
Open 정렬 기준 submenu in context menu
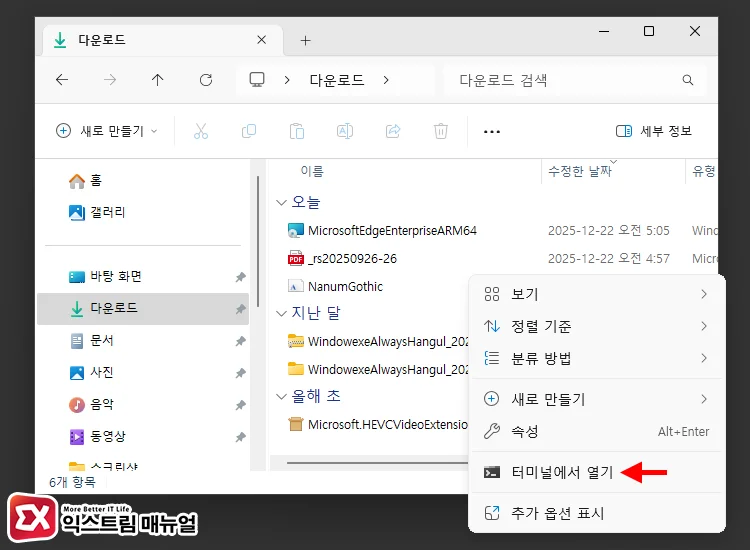point(596,326)
